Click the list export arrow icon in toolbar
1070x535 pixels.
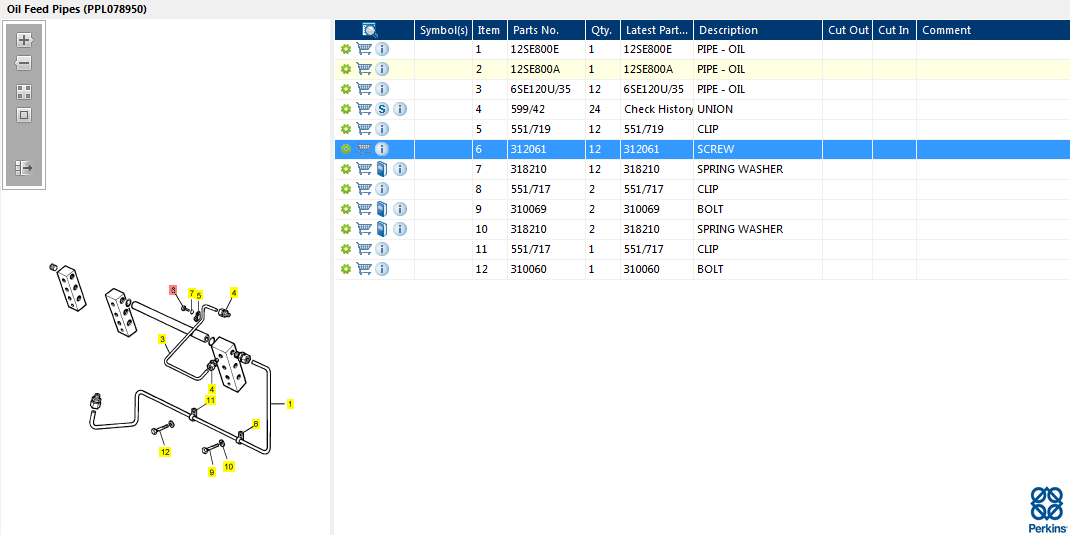(x=24, y=168)
